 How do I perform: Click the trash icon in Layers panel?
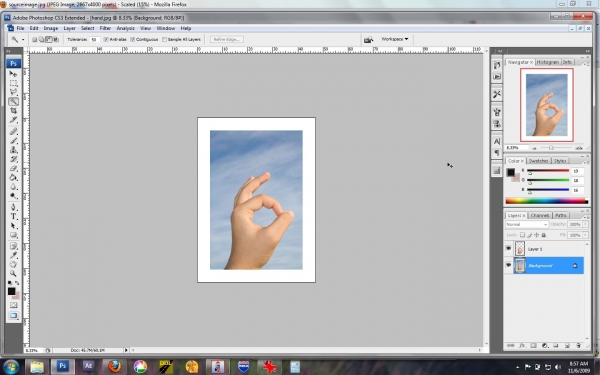(579, 346)
